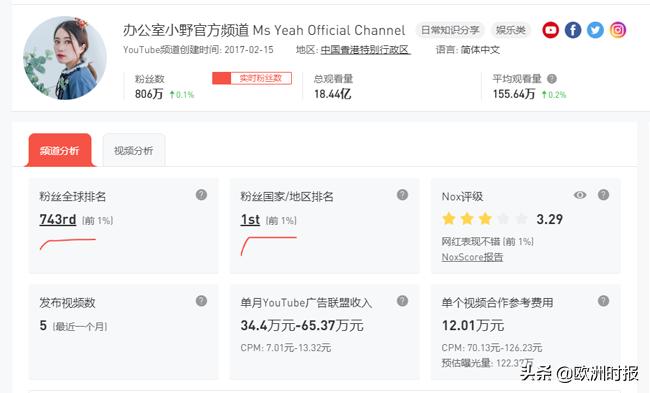This screenshot has width=650, height=393.
Task: Click help icon beside 平均观看量
Action: click(x=552, y=79)
